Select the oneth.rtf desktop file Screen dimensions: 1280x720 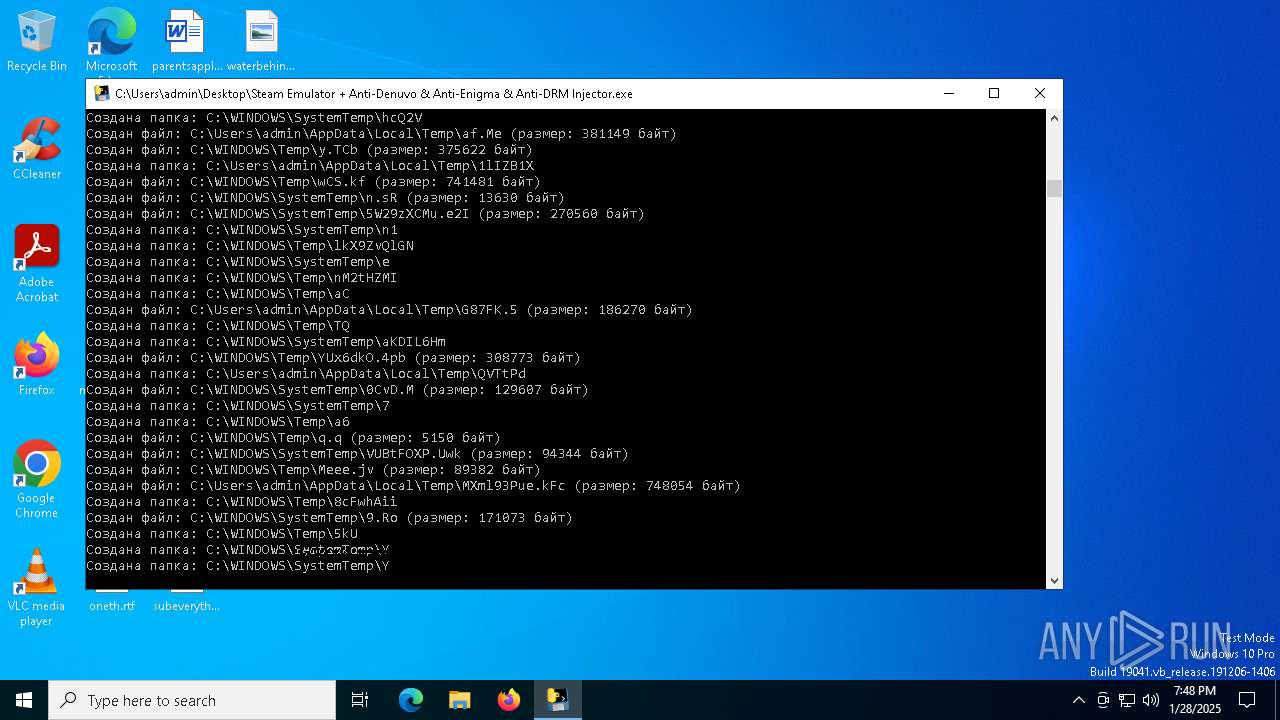click(111, 605)
